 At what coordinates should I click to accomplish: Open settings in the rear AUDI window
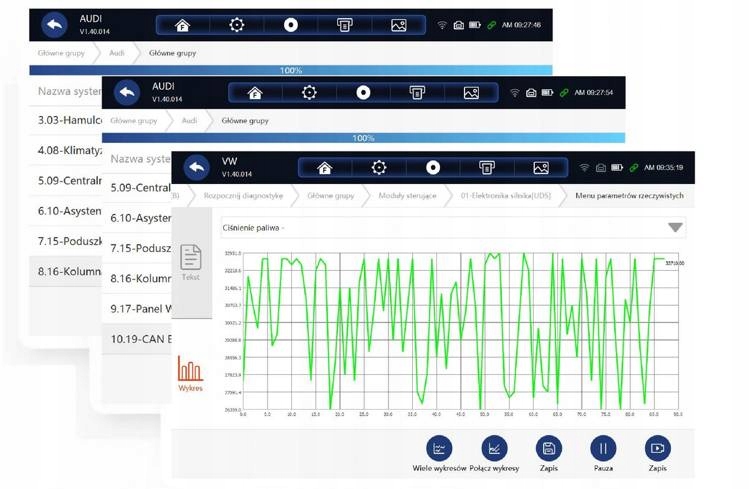[236, 25]
